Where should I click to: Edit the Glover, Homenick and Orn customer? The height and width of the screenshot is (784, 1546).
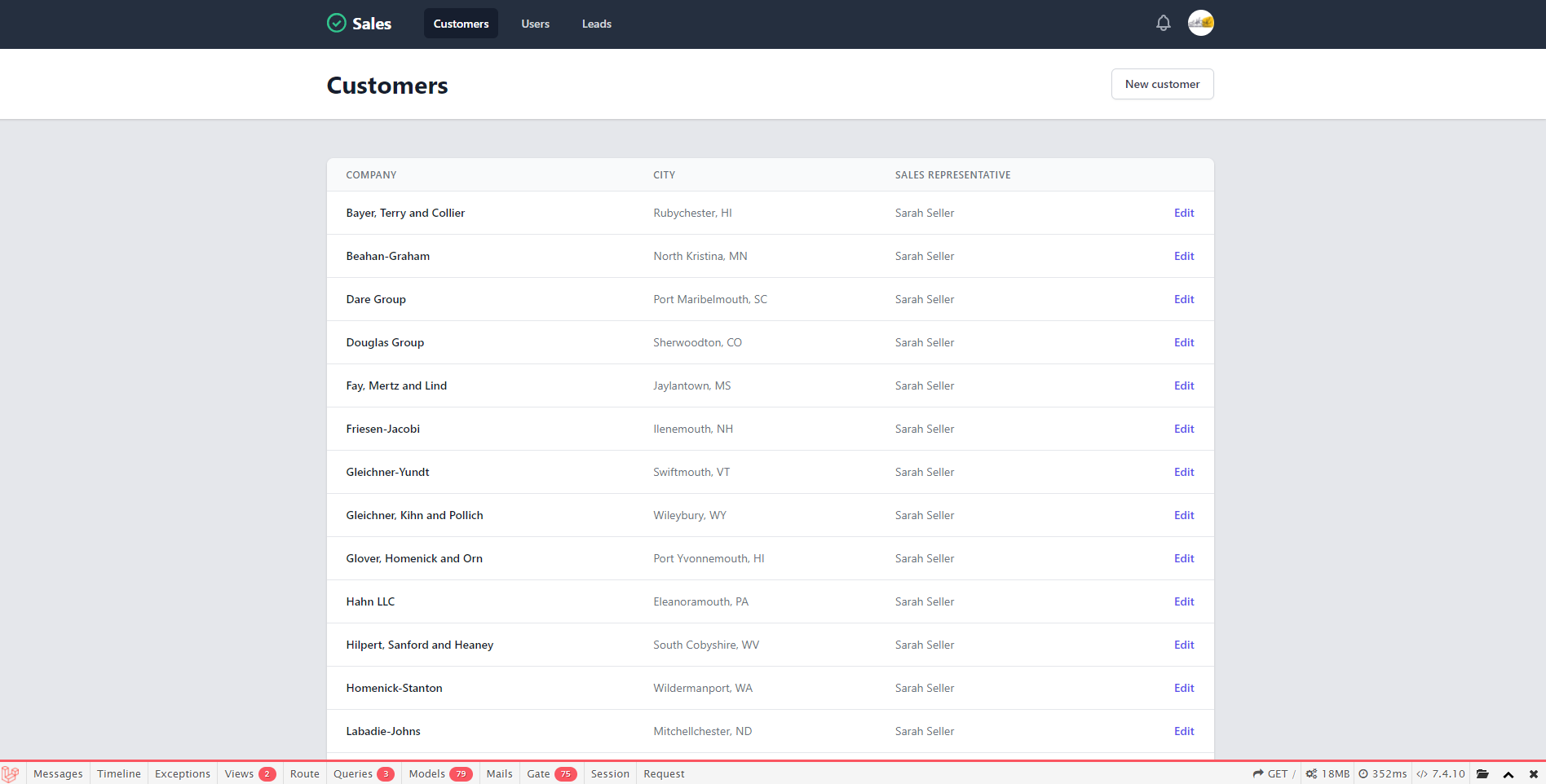tap(1184, 558)
